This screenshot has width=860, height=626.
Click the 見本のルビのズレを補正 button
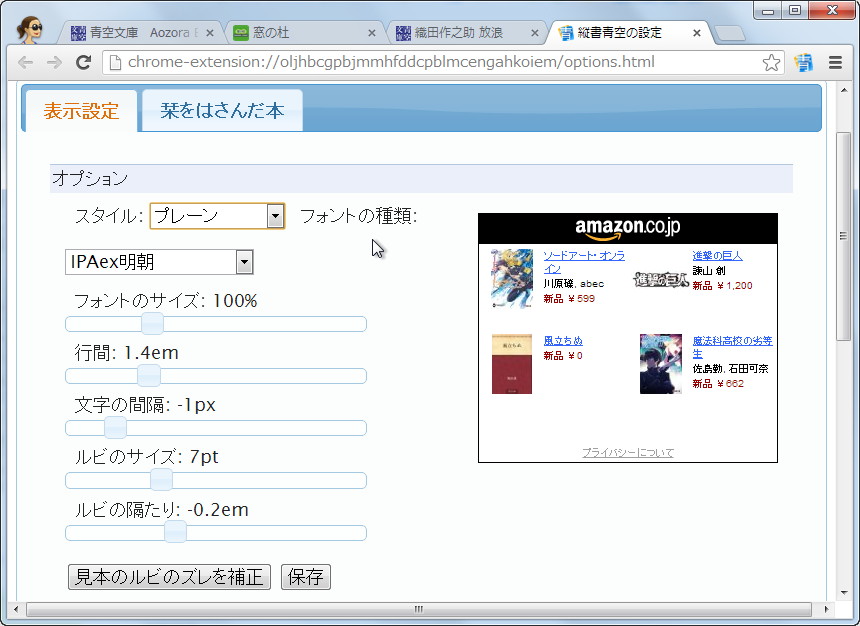pyautogui.click(x=169, y=577)
